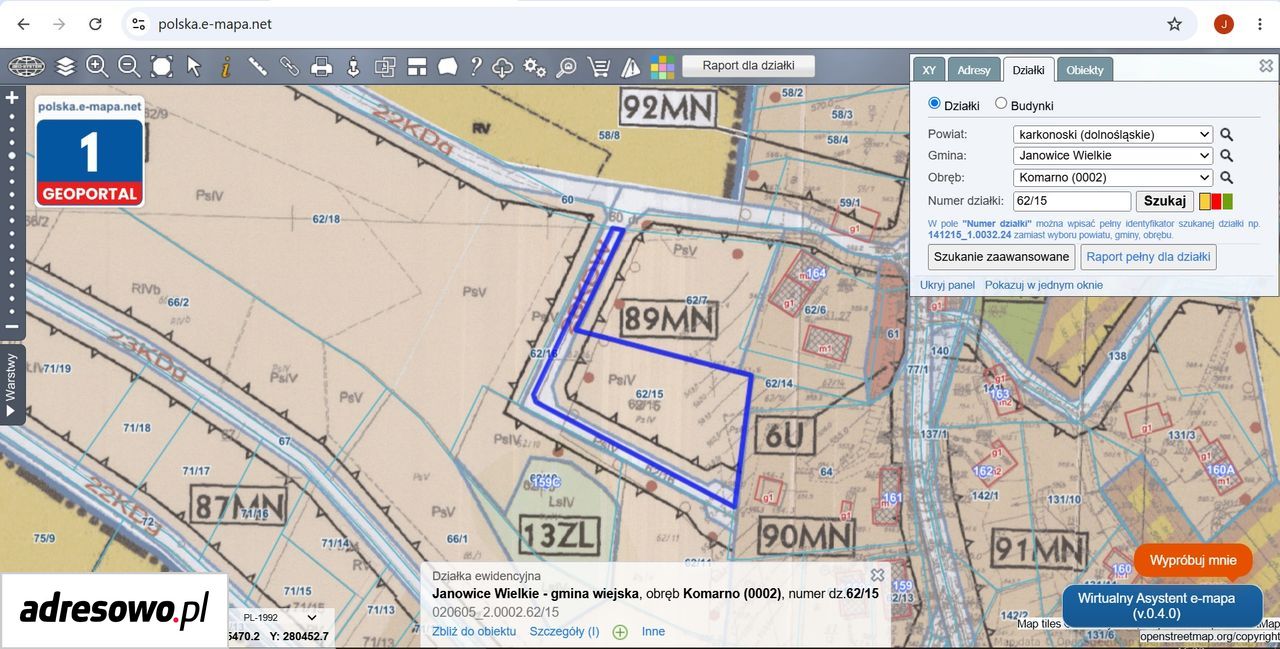
Task: Click the Szukaj button
Action: (1165, 201)
